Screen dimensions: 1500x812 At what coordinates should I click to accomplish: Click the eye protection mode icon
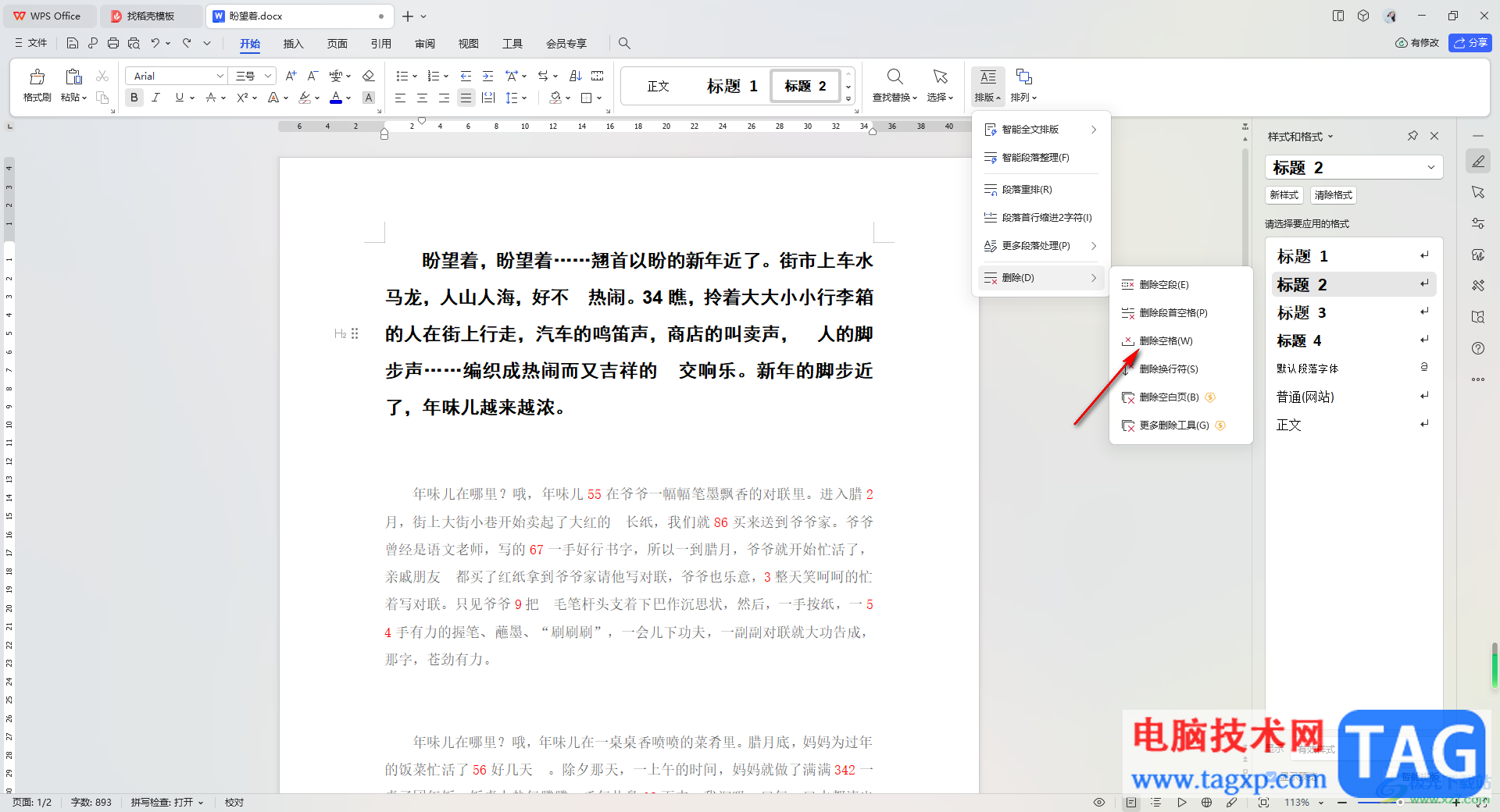pyautogui.click(x=1099, y=803)
